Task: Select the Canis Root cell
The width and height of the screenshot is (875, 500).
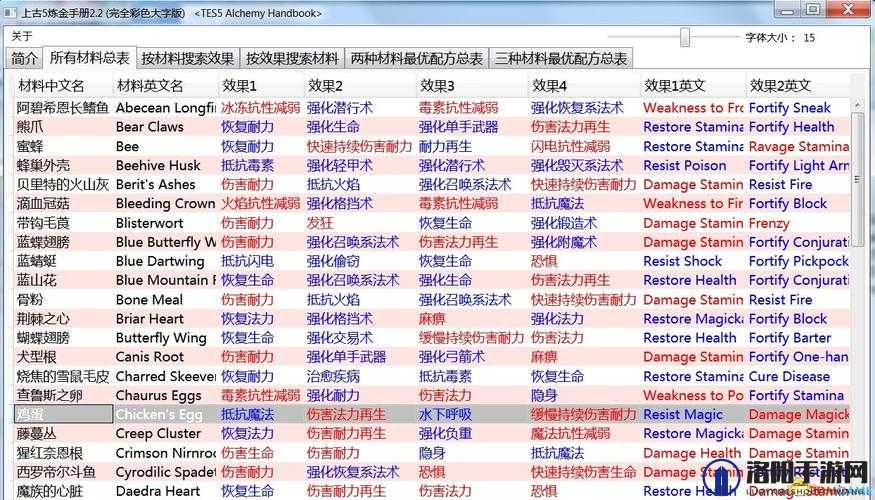Action: [x=150, y=357]
